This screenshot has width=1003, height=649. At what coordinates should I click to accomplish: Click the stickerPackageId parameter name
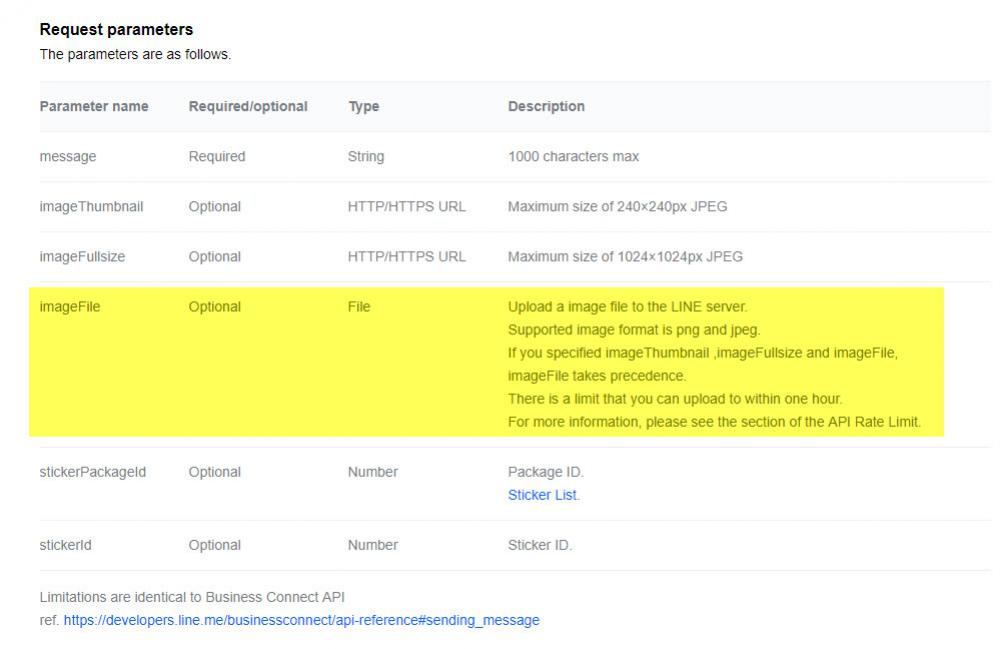click(x=93, y=472)
